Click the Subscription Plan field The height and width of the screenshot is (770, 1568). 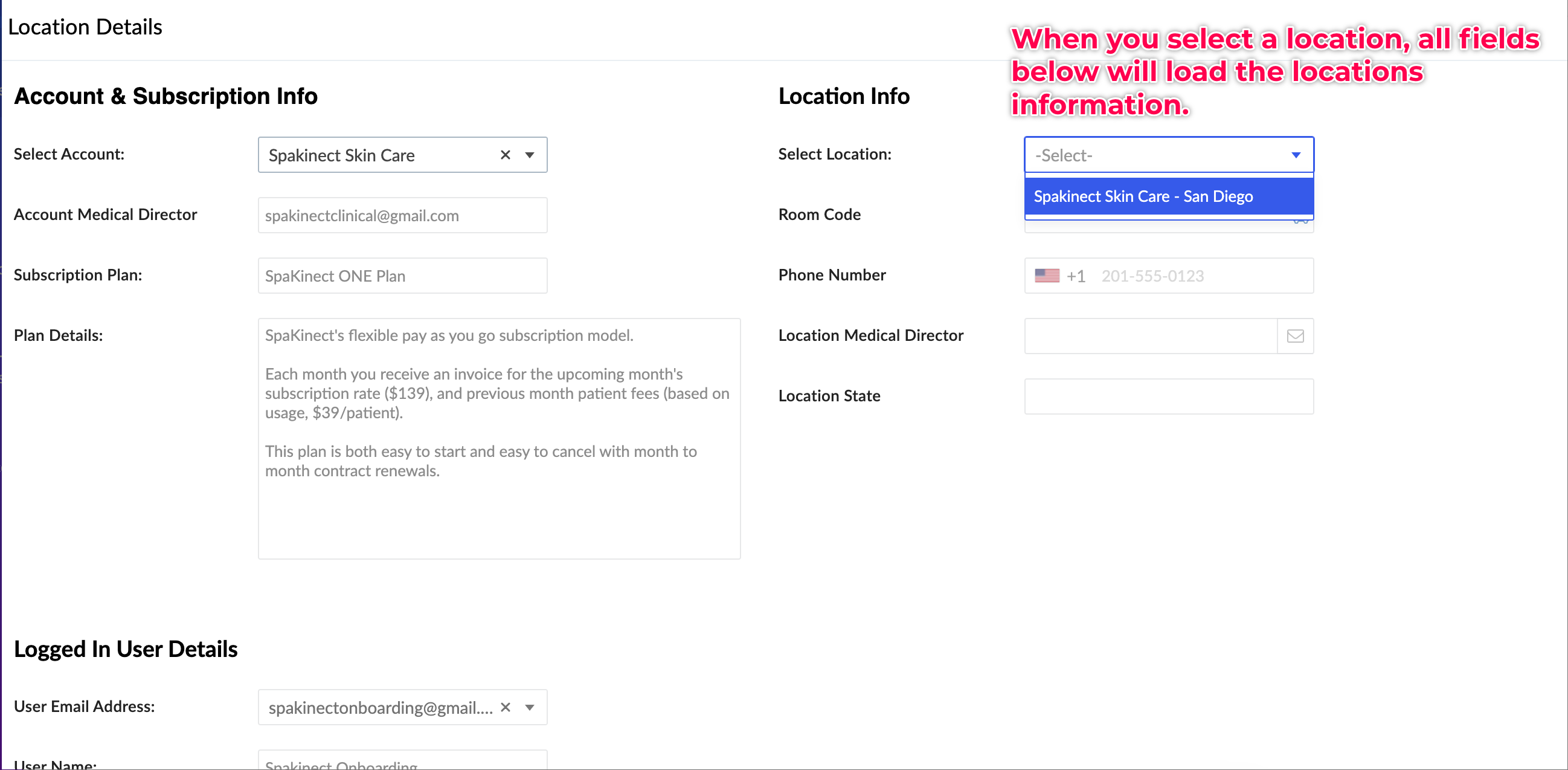tap(402, 276)
